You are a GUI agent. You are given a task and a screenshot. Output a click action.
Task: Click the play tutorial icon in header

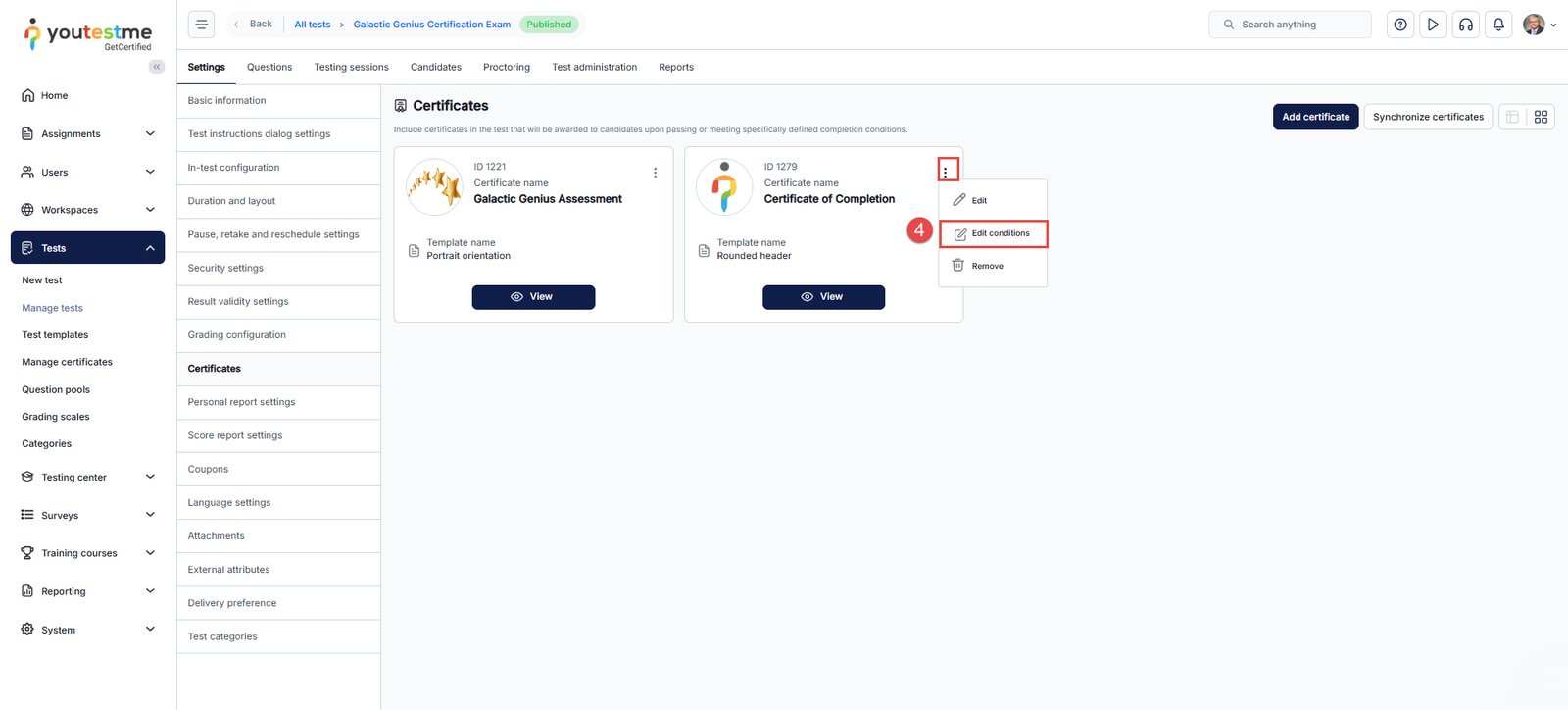(x=1433, y=25)
